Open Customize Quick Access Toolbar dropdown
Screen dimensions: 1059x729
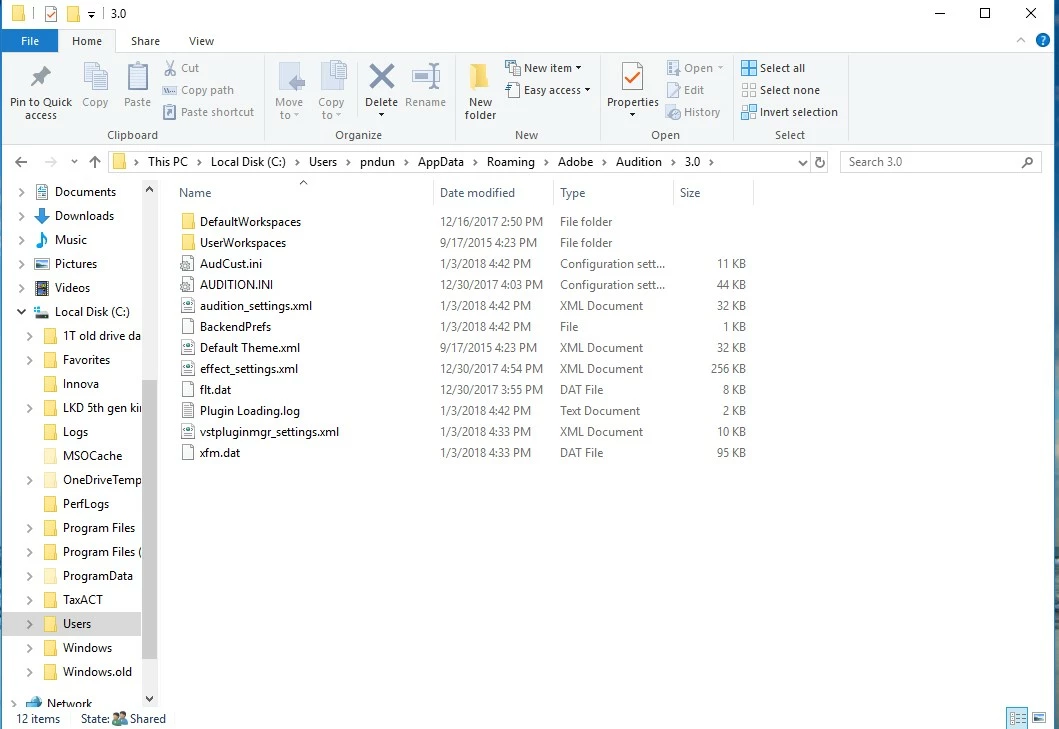91,14
